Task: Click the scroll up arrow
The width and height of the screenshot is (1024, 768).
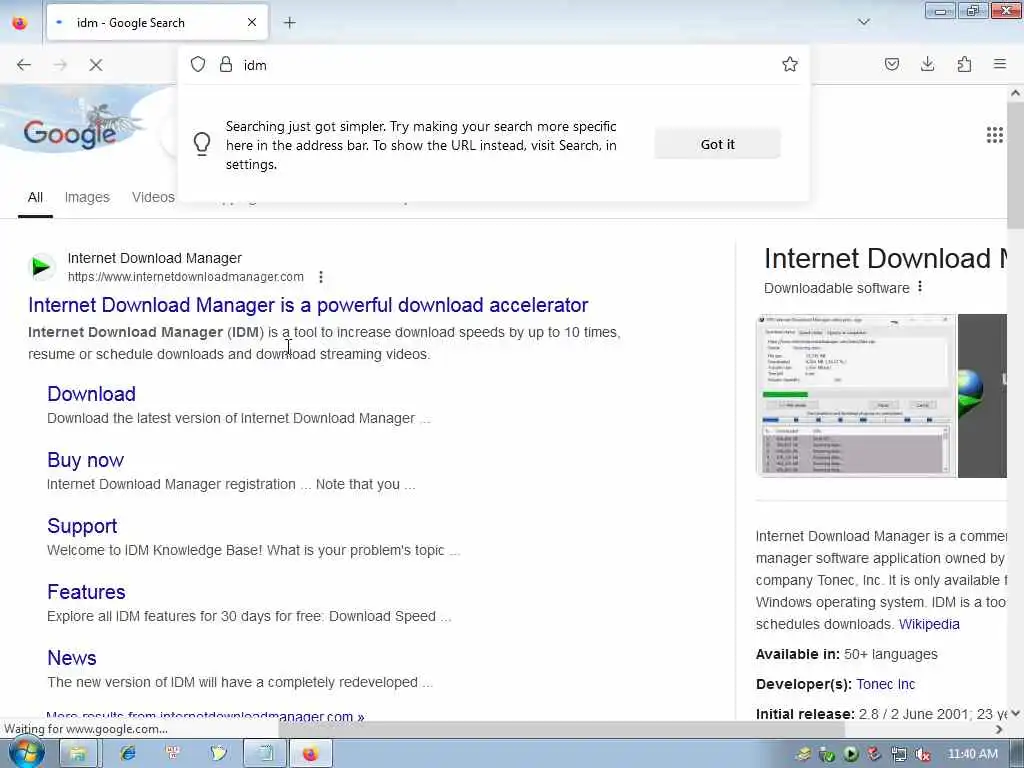Action: point(1015,93)
